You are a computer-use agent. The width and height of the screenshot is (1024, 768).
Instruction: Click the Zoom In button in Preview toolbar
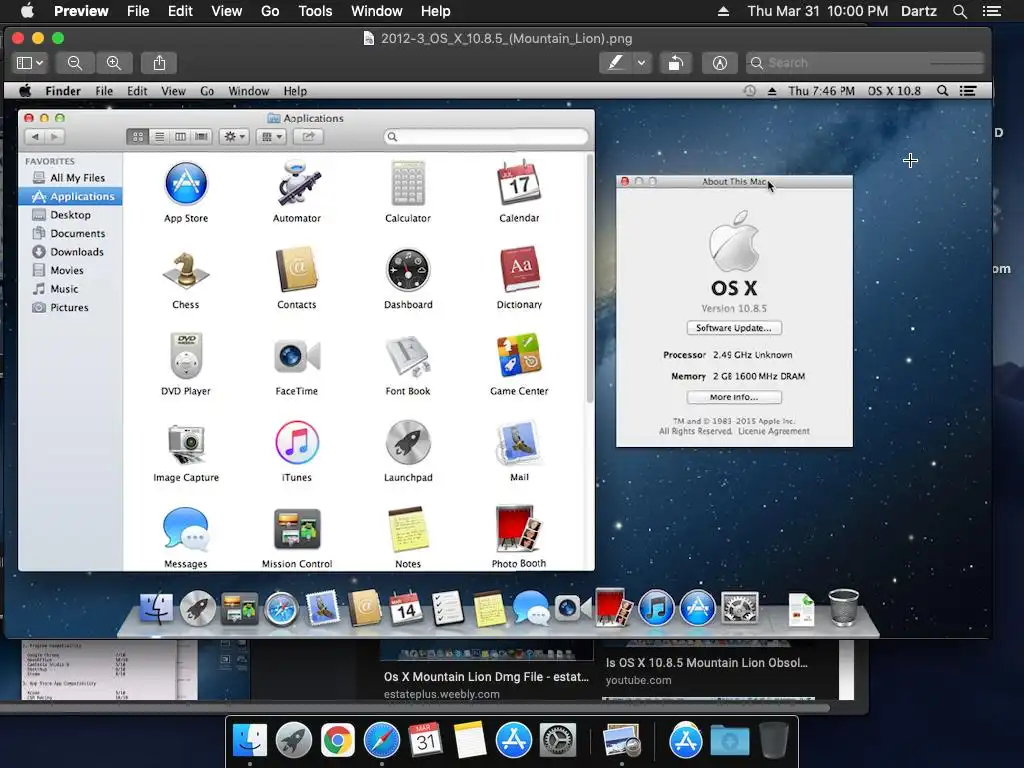(114, 63)
